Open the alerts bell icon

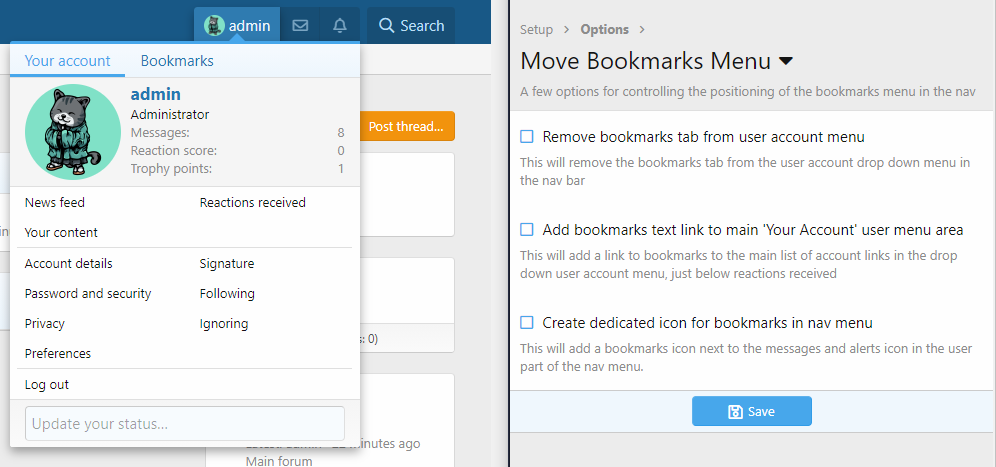coord(340,26)
